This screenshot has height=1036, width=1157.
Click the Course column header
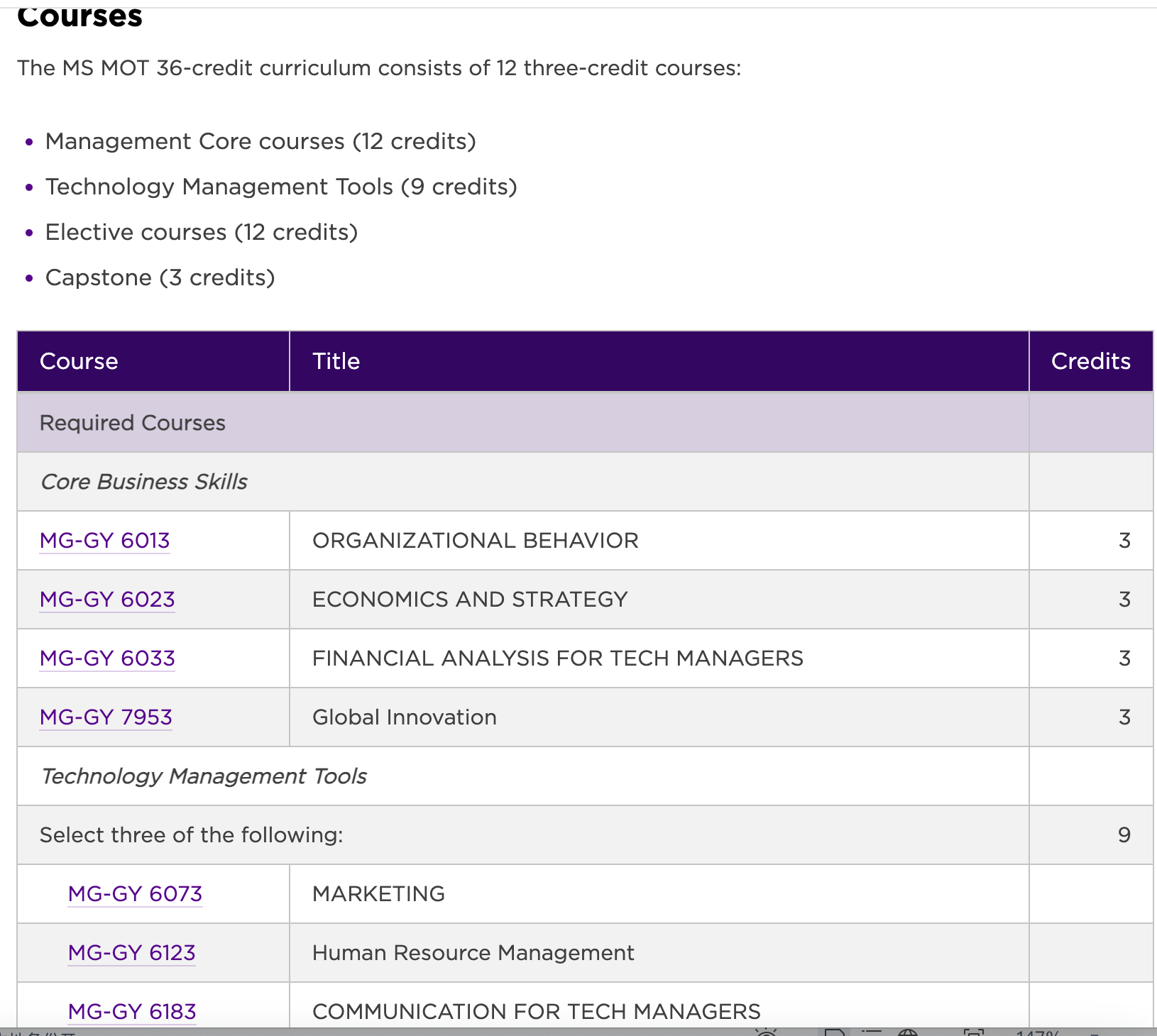(x=79, y=361)
